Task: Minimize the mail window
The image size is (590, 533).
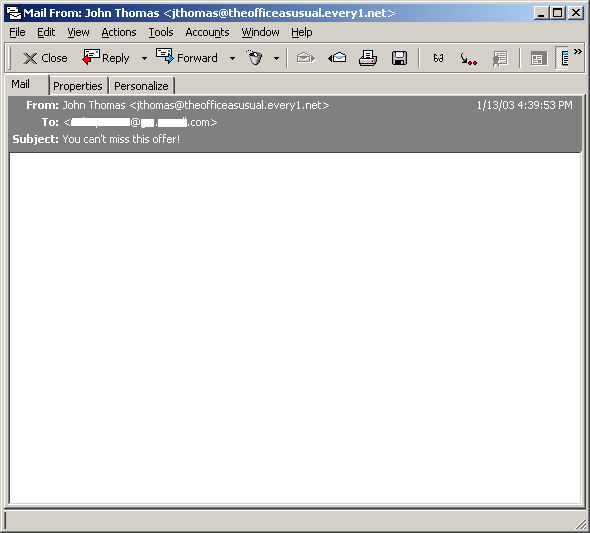Action: 541,13
